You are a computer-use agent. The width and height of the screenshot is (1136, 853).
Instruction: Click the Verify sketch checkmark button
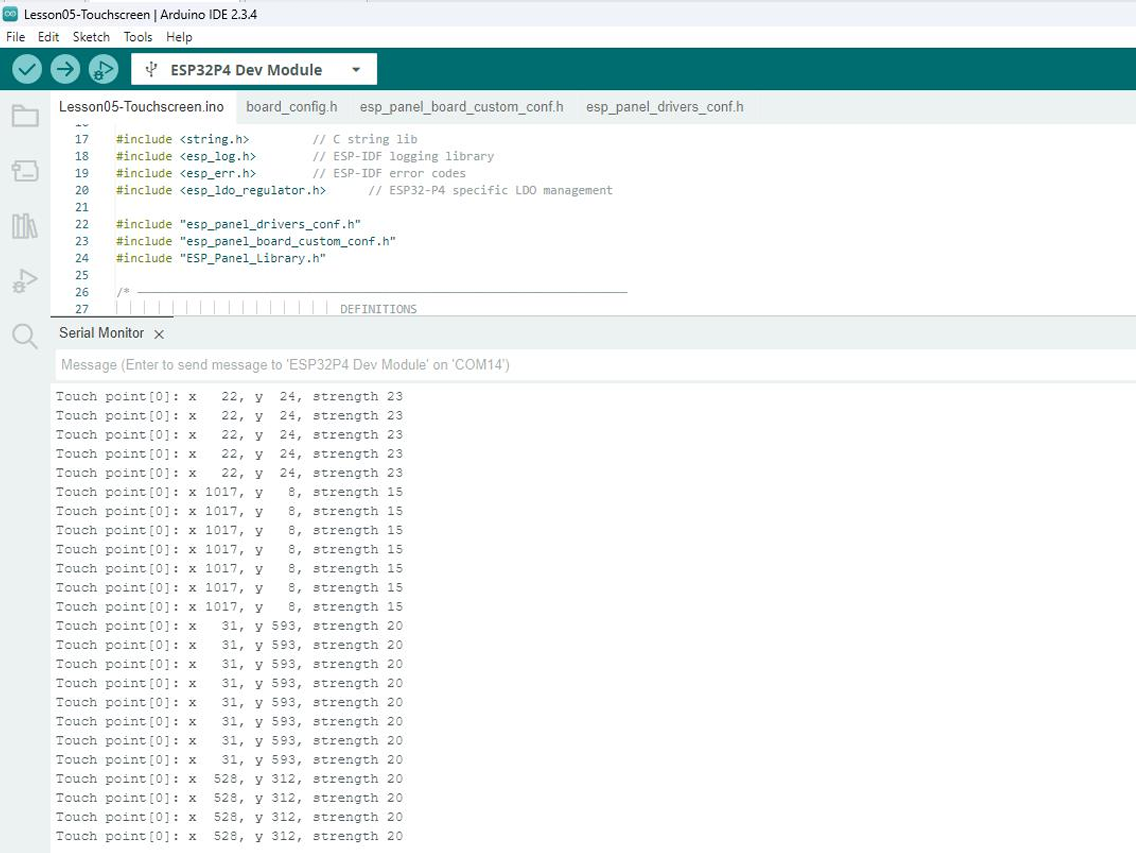(27, 70)
